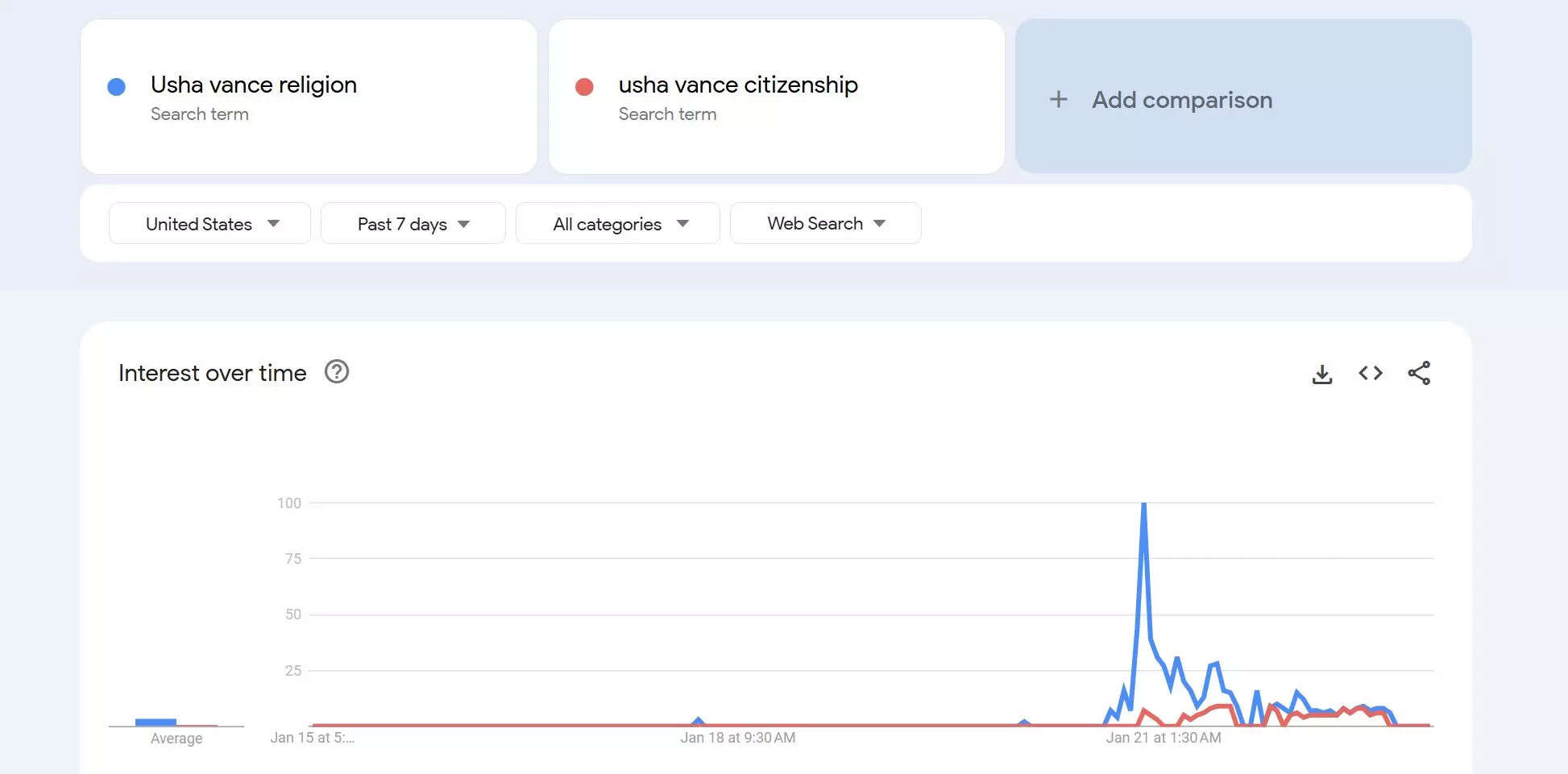Open the Interest over time help tooltip
The height and width of the screenshot is (774, 1568).
pyautogui.click(x=338, y=371)
